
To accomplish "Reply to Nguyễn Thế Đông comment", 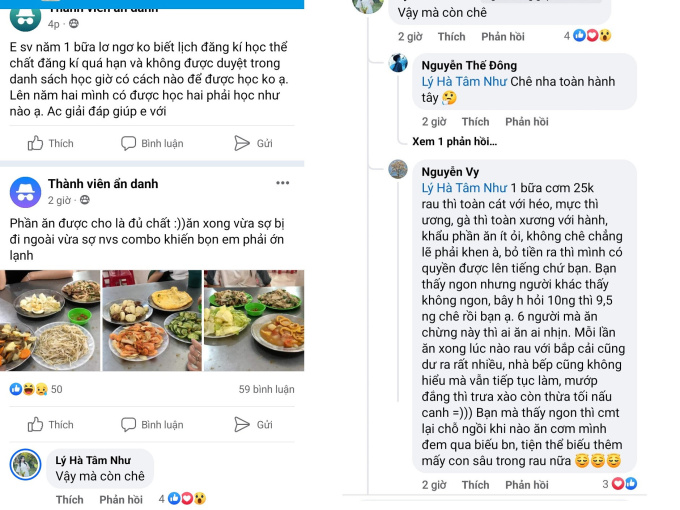I will pyautogui.click(x=527, y=121).
